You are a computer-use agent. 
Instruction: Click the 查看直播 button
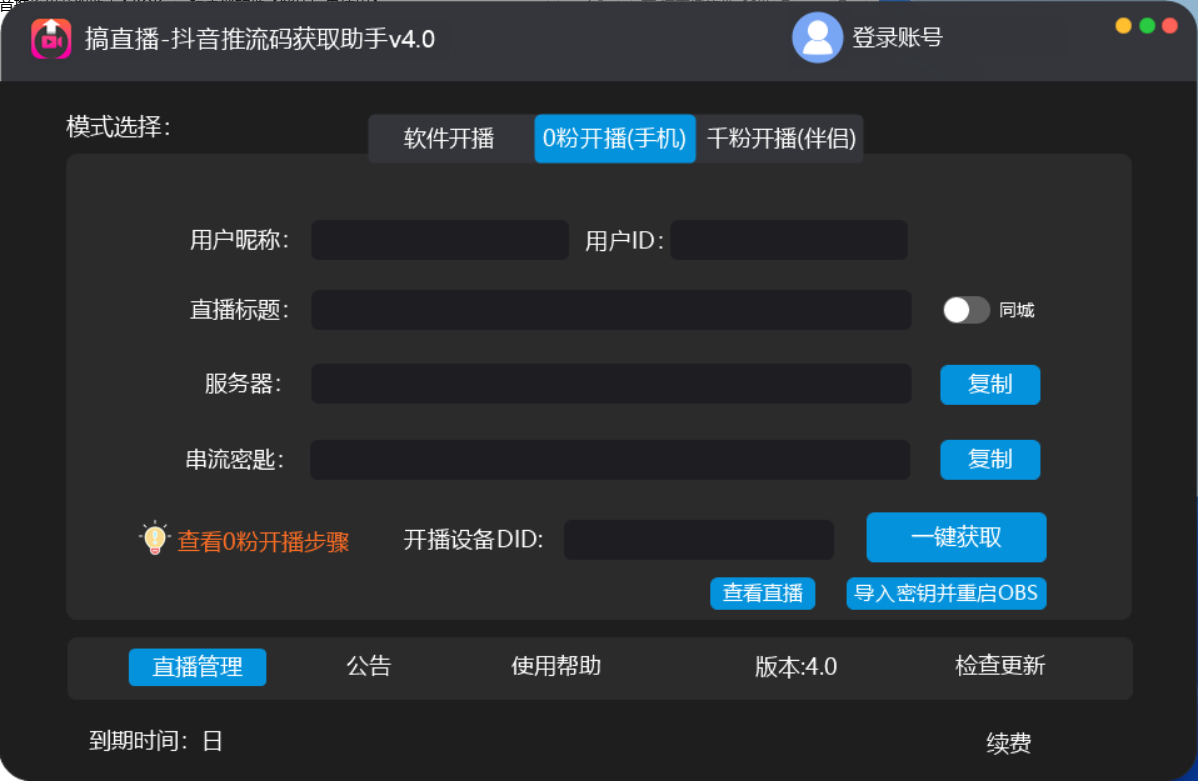click(x=762, y=594)
